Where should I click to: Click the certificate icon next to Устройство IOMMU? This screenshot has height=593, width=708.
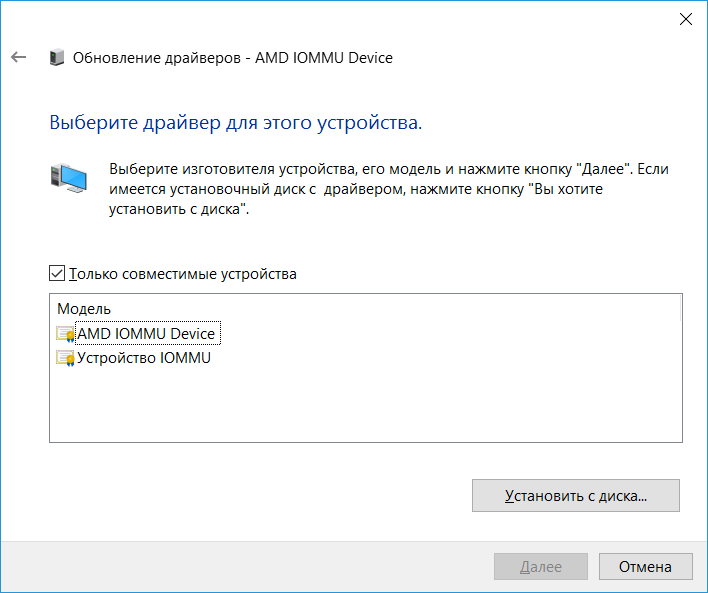pos(66,358)
